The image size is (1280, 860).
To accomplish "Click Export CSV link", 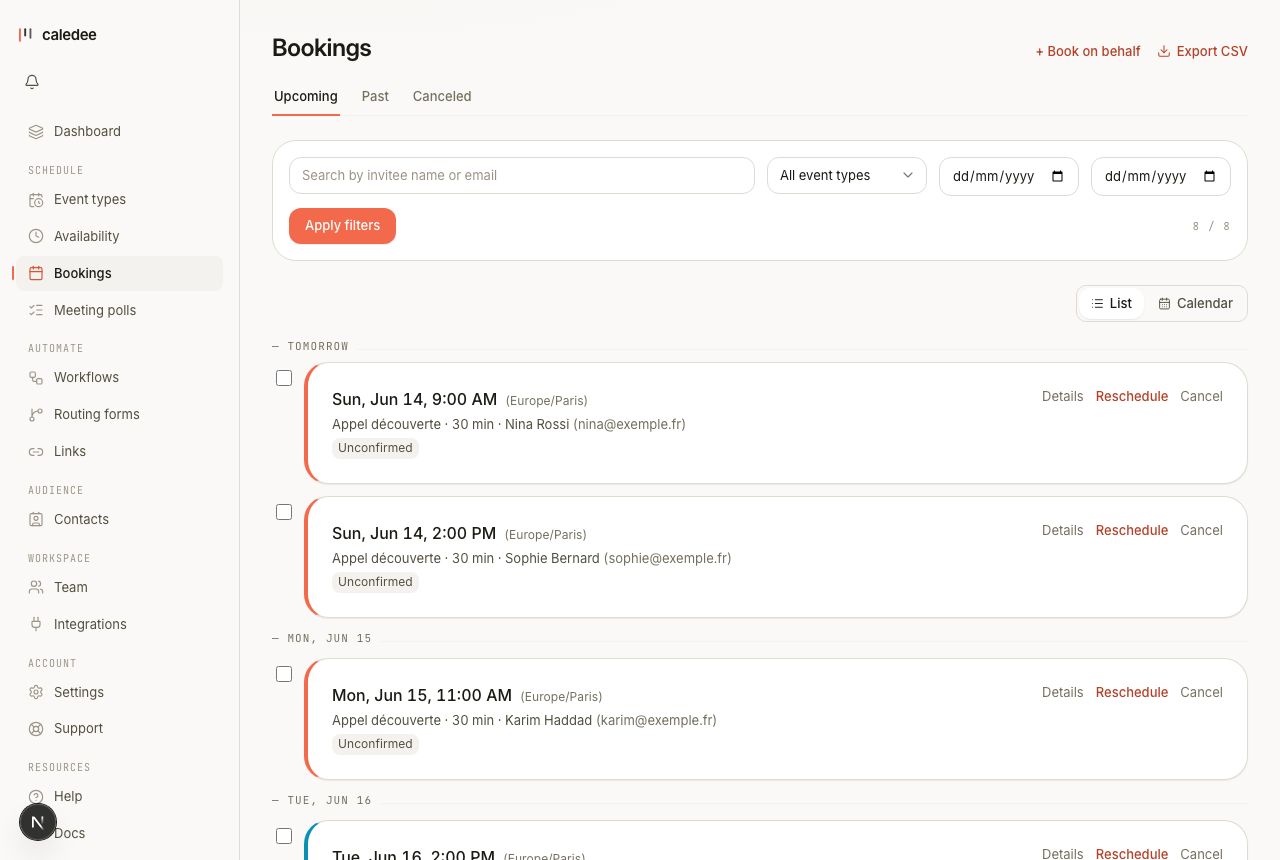I will click(1202, 51).
